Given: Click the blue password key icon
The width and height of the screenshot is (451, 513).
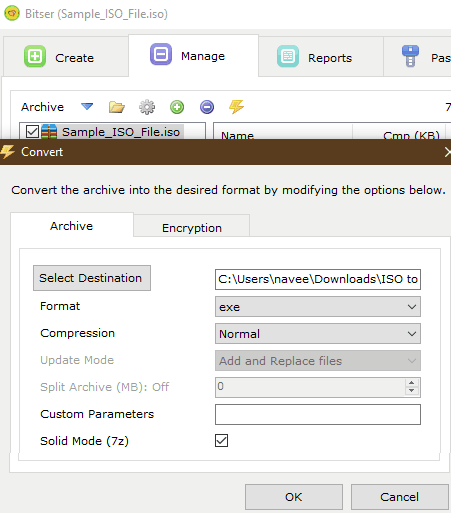Looking at the screenshot, I should (x=410, y=56).
